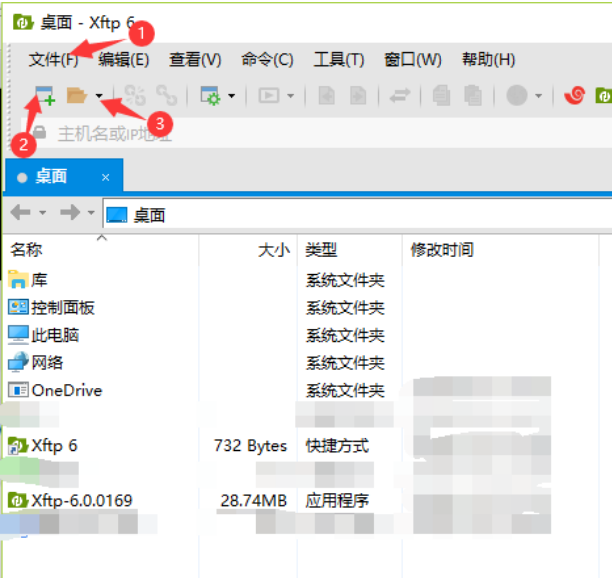
Task: Select the 网络 row
Action: coord(301,363)
